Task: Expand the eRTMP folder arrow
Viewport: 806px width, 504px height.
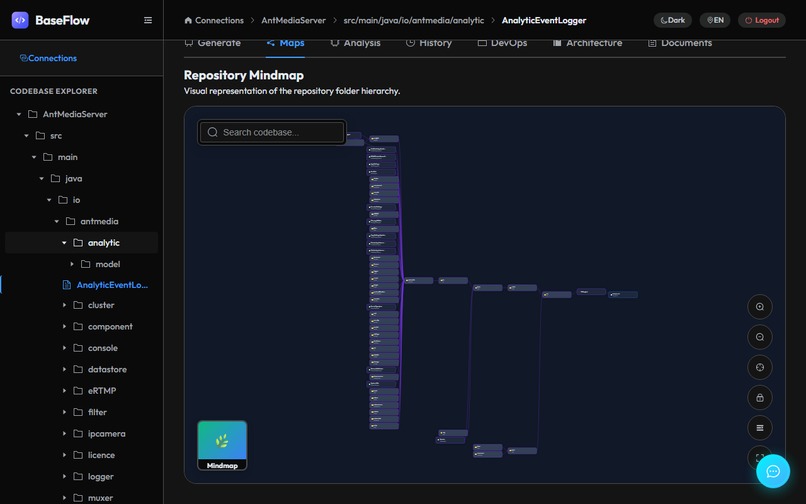Action: pyautogui.click(x=64, y=391)
